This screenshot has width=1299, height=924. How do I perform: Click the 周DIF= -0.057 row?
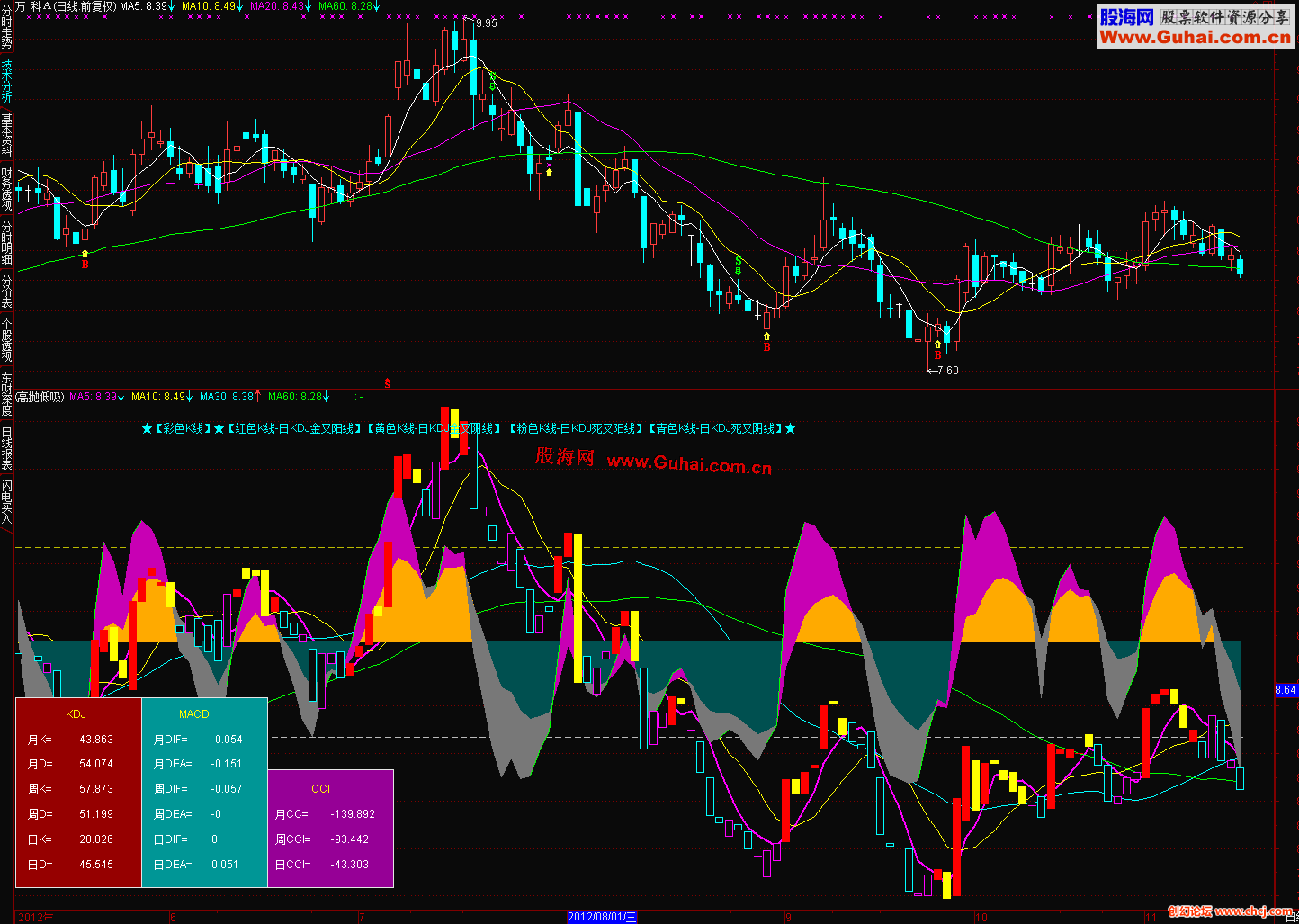pos(198,789)
